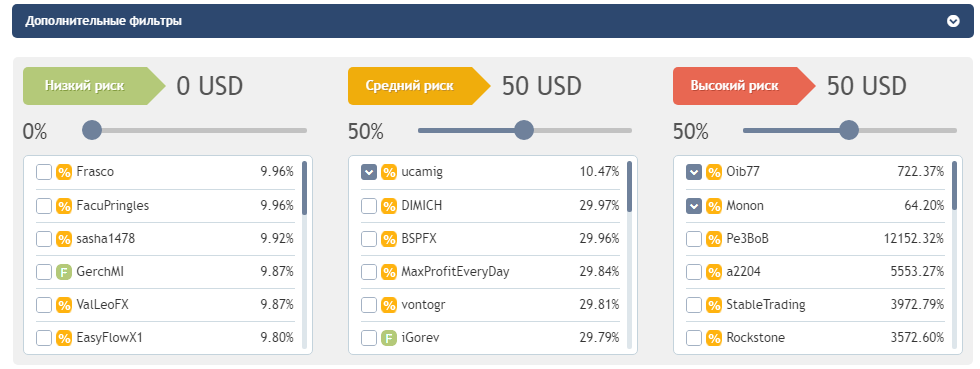The height and width of the screenshot is (369, 980).
Task: Click the percent icon beside Pe3BoB
Action: click(714, 239)
